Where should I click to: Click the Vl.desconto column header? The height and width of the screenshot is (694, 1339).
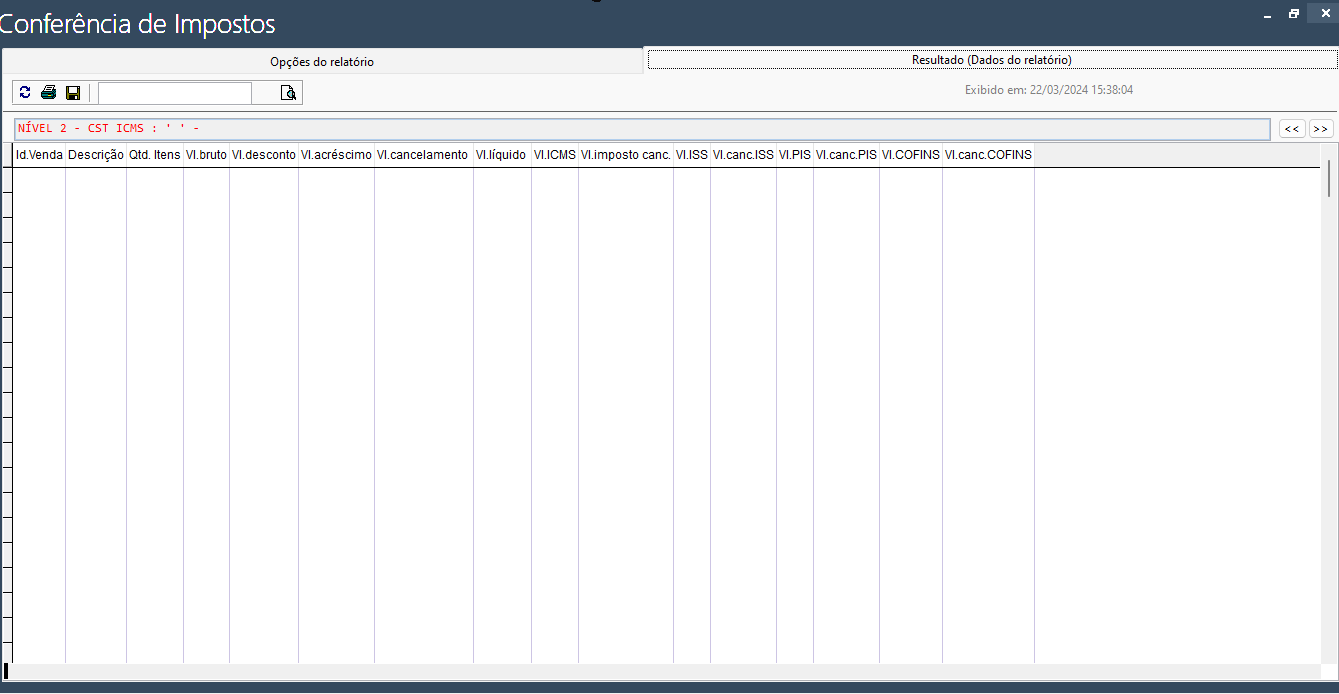(264, 155)
